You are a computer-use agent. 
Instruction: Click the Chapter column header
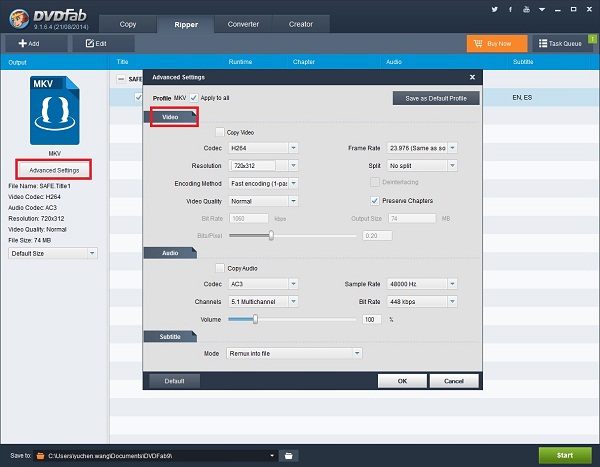(x=303, y=62)
